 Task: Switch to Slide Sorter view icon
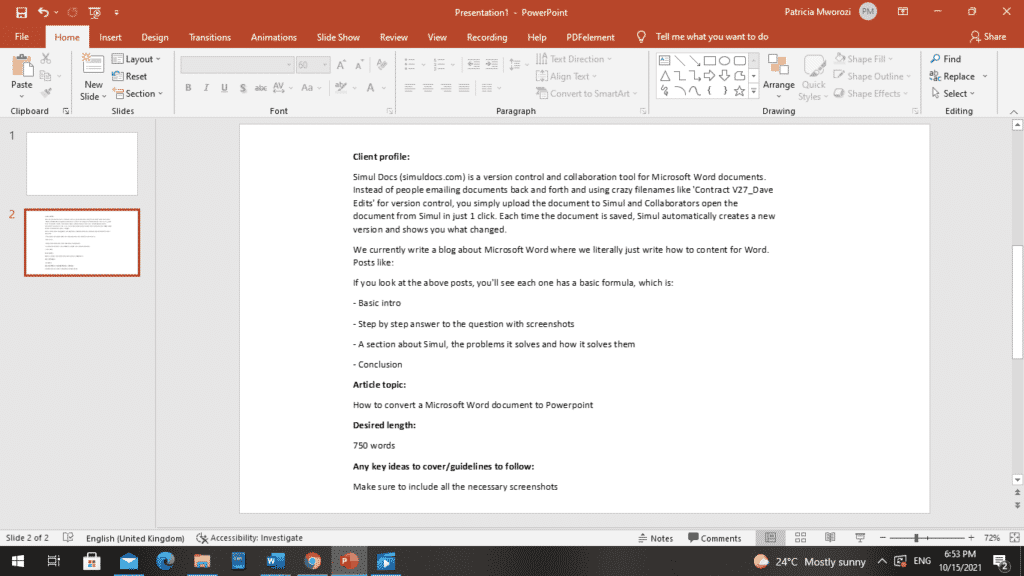[x=800, y=537]
